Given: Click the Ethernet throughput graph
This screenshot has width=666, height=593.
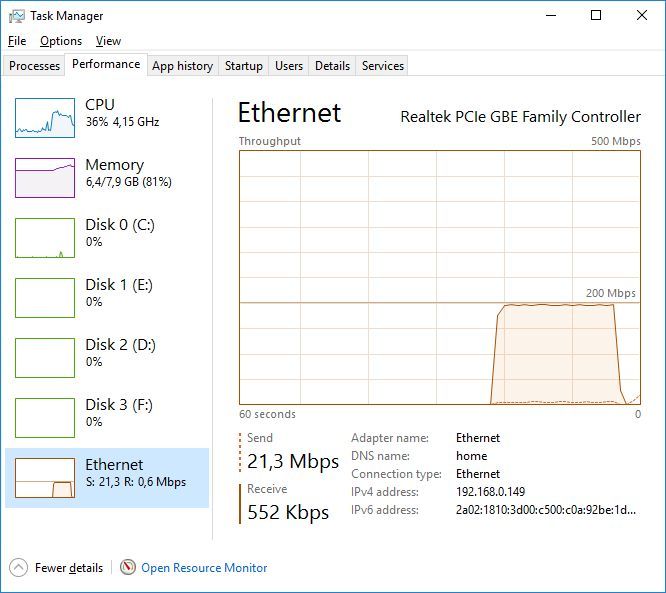Looking at the screenshot, I should coord(440,277).
